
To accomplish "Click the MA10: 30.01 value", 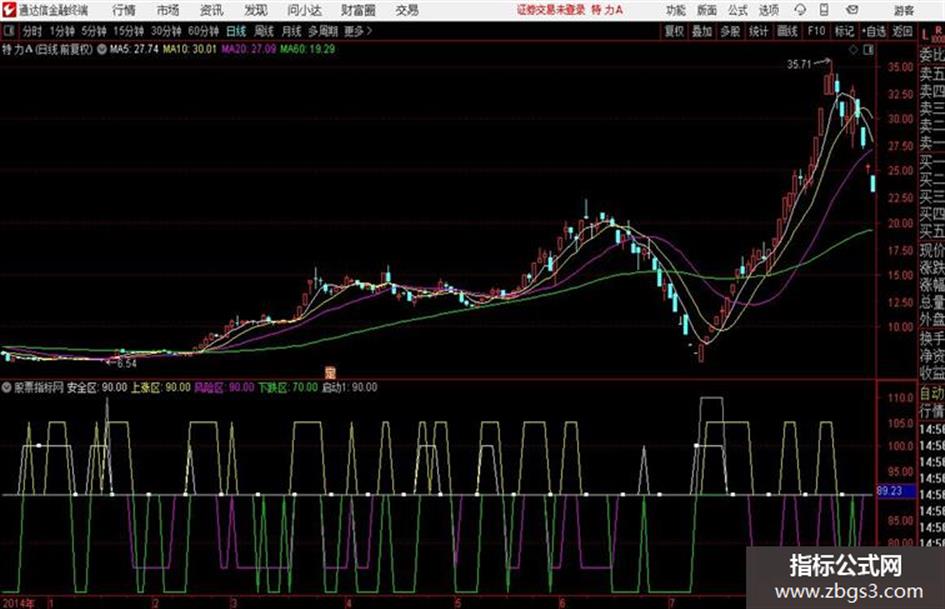I will coord(189,49).
